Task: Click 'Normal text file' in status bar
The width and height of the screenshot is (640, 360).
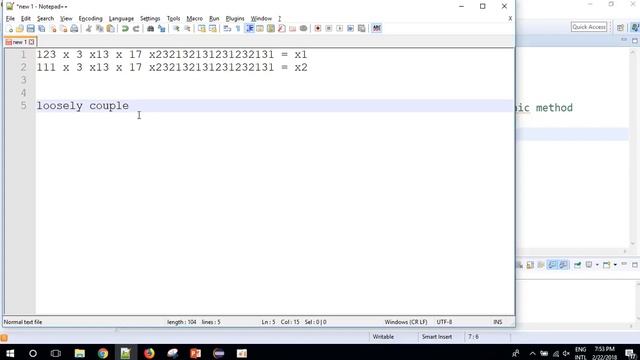Action: [23, 322]
